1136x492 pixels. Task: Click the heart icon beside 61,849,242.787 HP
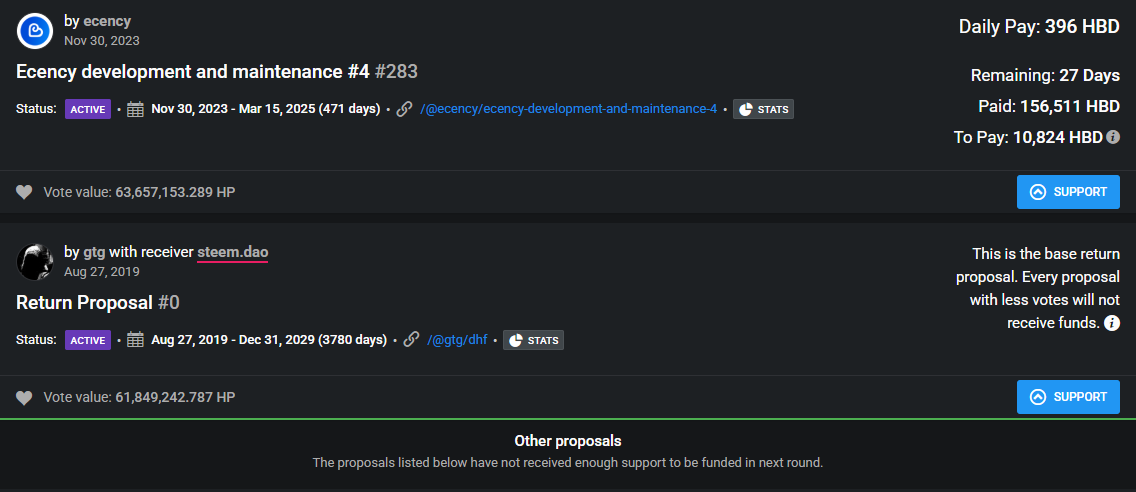(x=25, y=397)
